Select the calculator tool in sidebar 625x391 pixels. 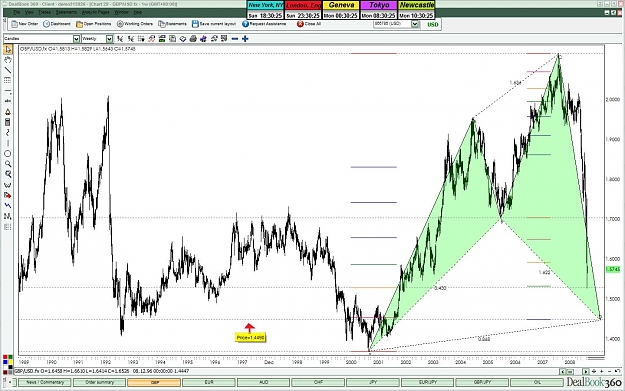(8, 122)
